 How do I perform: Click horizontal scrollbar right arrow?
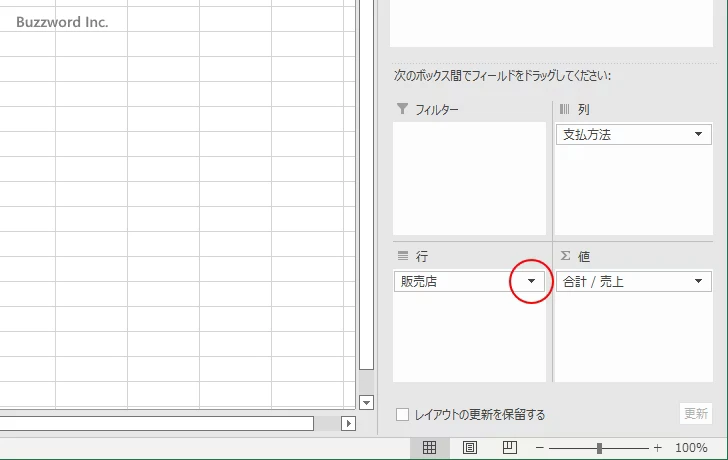point(348,423)
